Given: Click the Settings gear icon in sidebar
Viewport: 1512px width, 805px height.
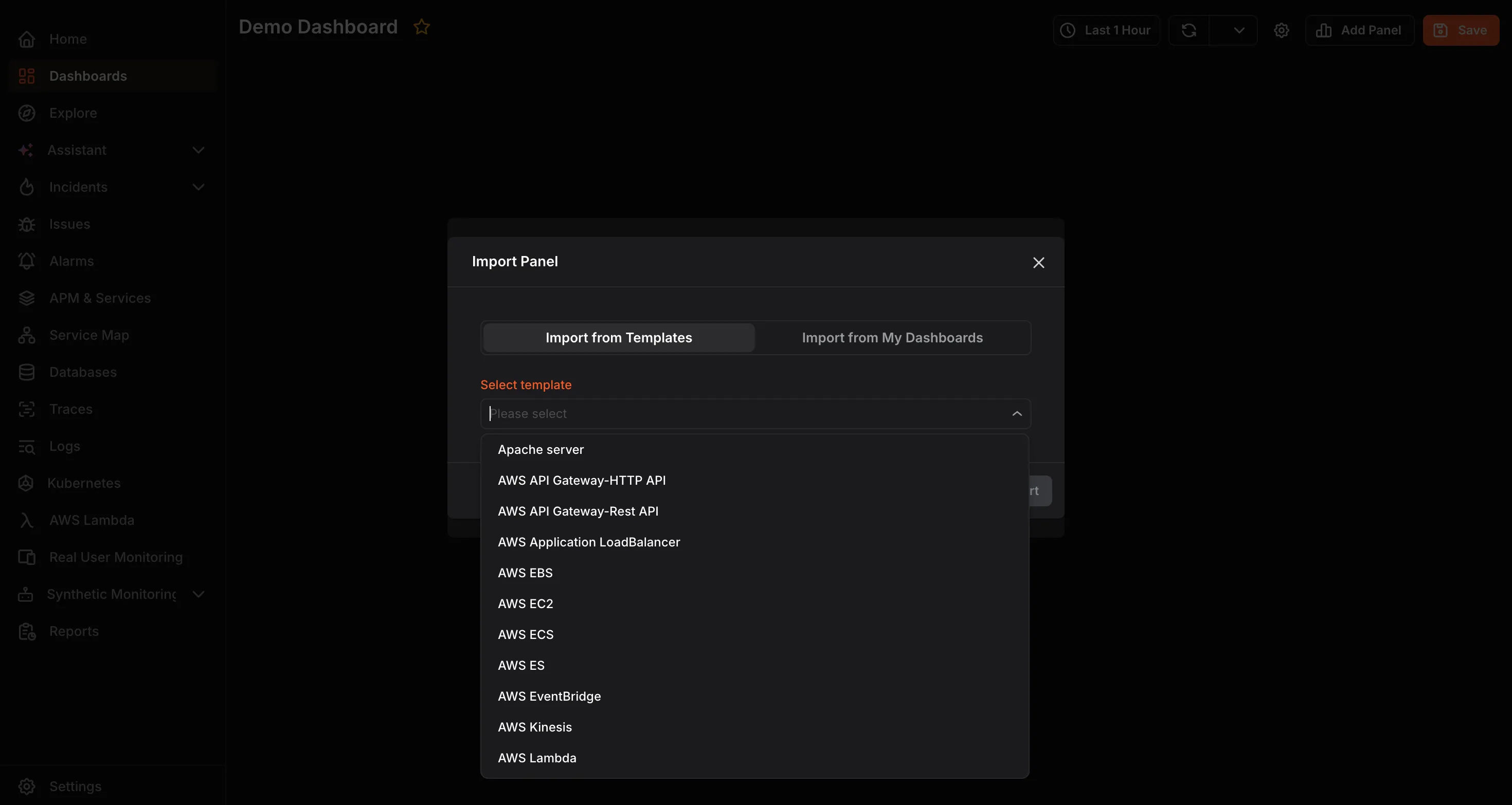Looking at the screenshot, I should 26,786.
